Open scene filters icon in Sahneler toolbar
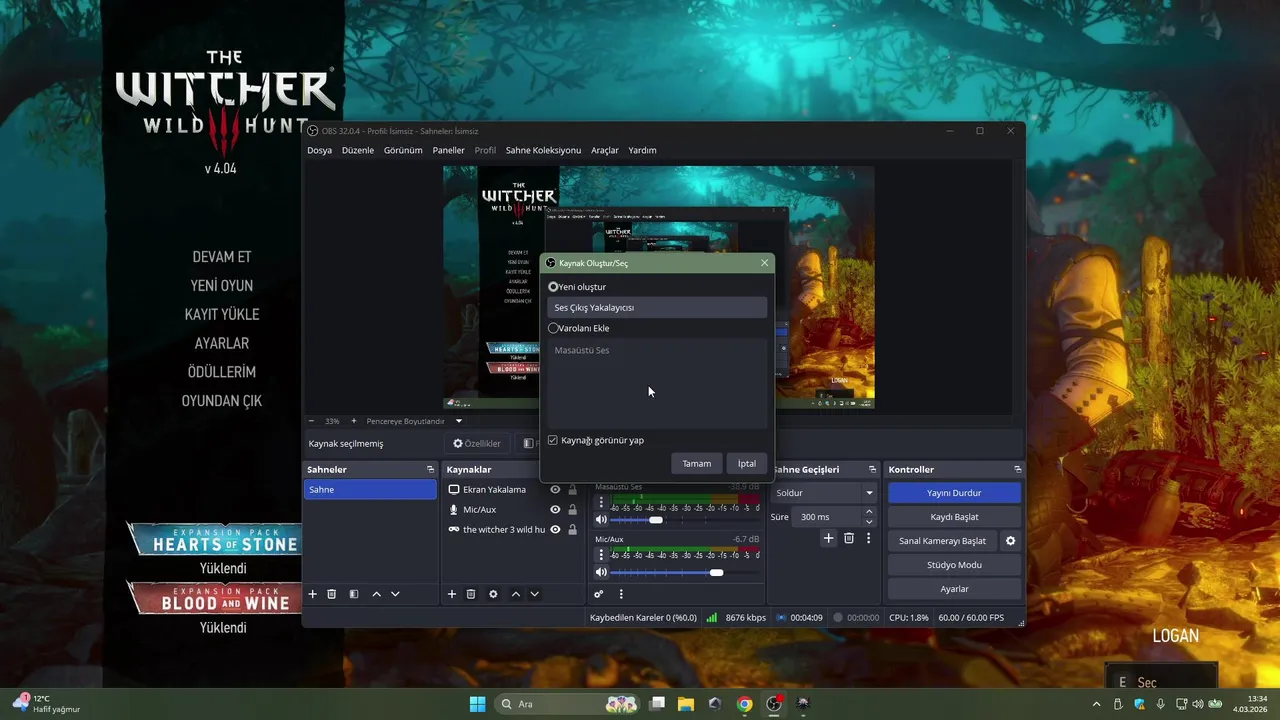 (354, 594)
